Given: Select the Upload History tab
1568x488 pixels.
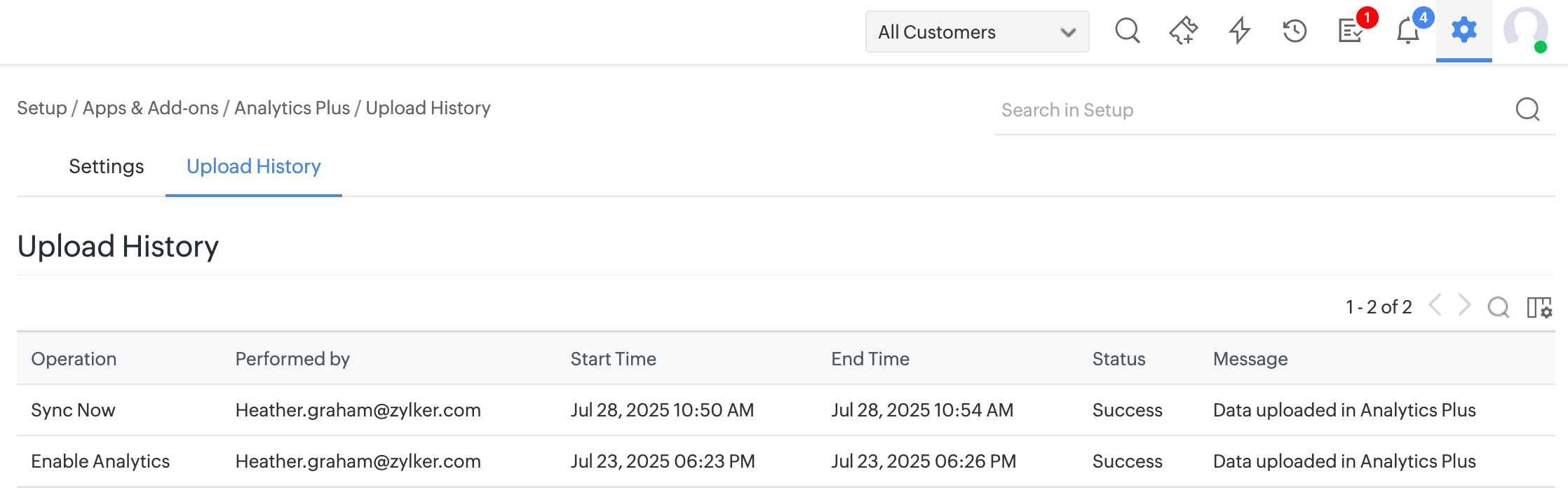Looking at the screenshot, I should pyautogui.click(x=253, y=166).
